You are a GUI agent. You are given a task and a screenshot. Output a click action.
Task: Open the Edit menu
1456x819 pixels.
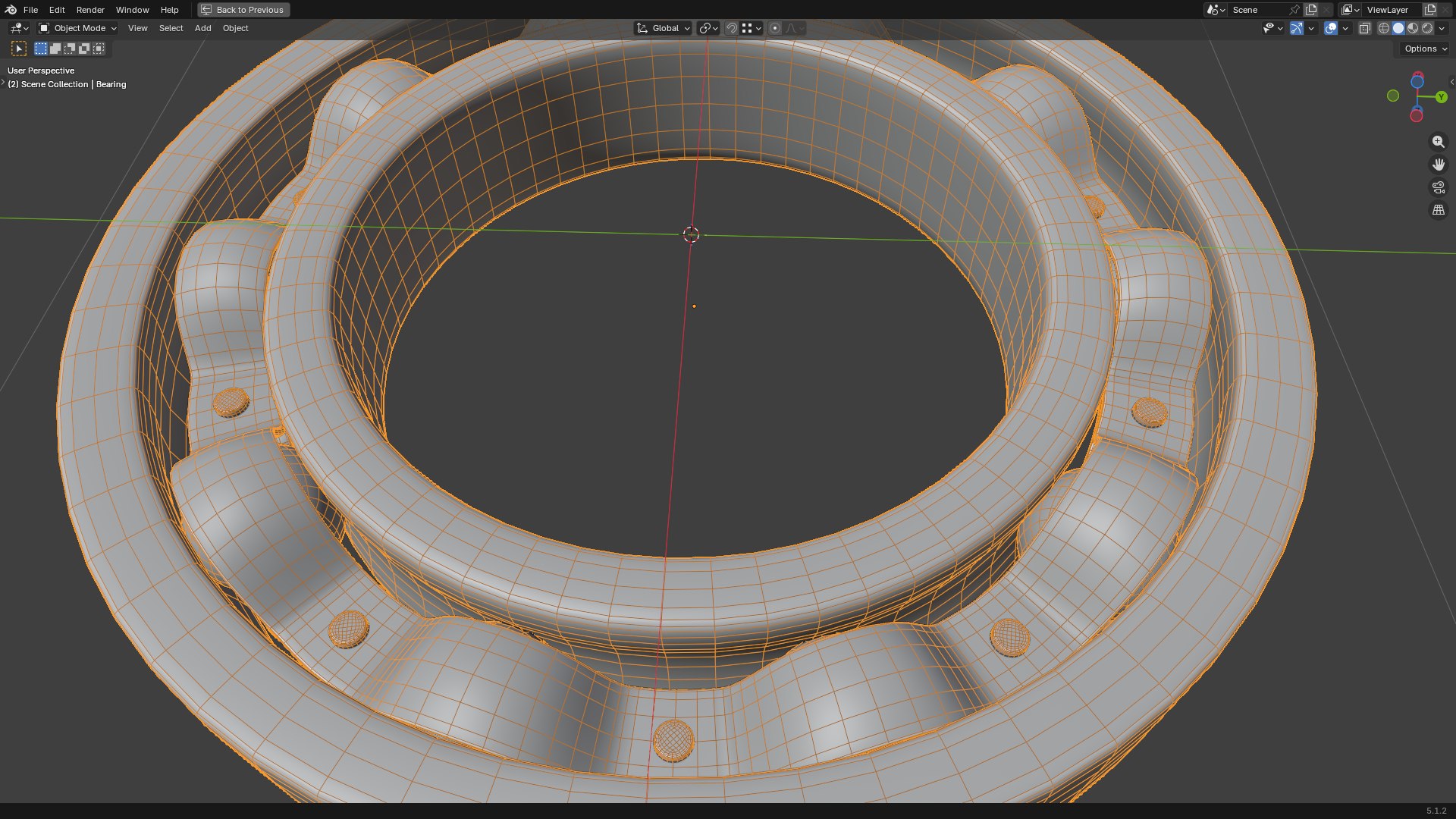pos(57,10)
